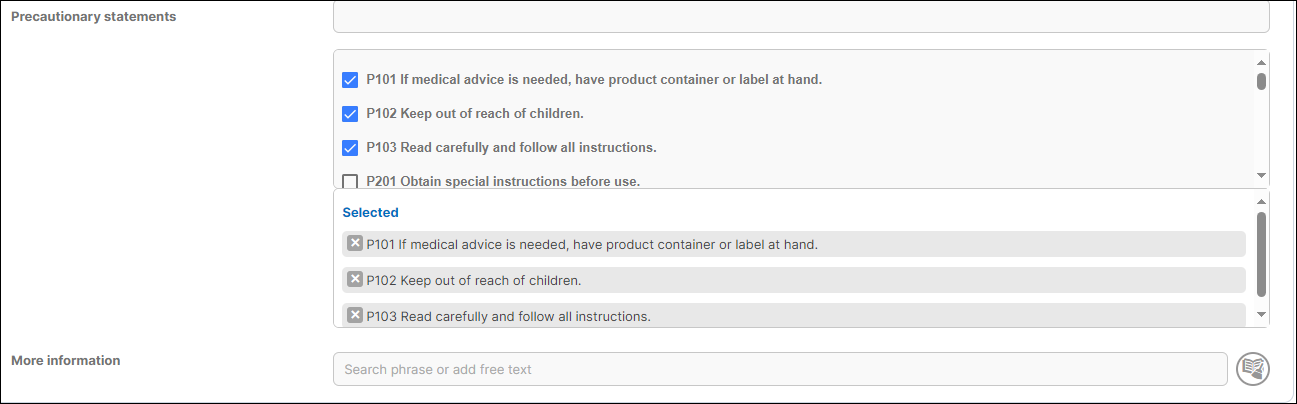Remove P102 Keep out of reach chip
The image size is (1297, 404).
pos(354,279)
